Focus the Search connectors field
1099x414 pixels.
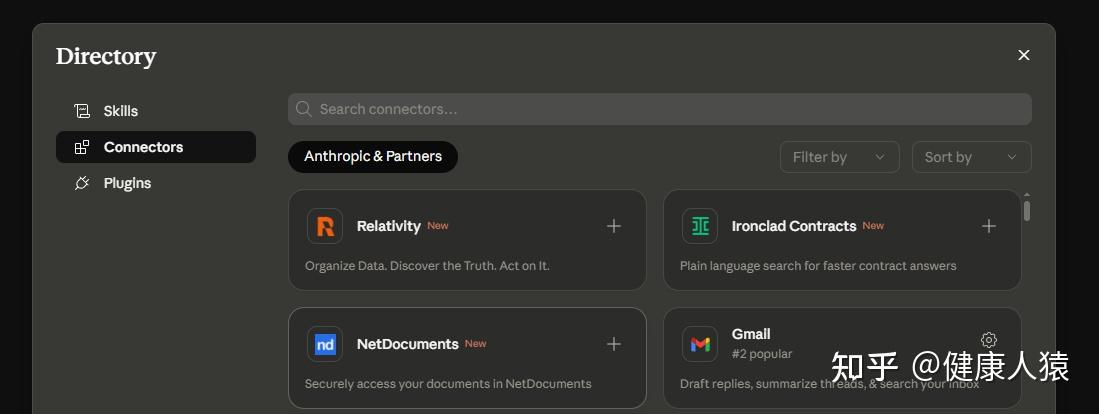point(660,109)
